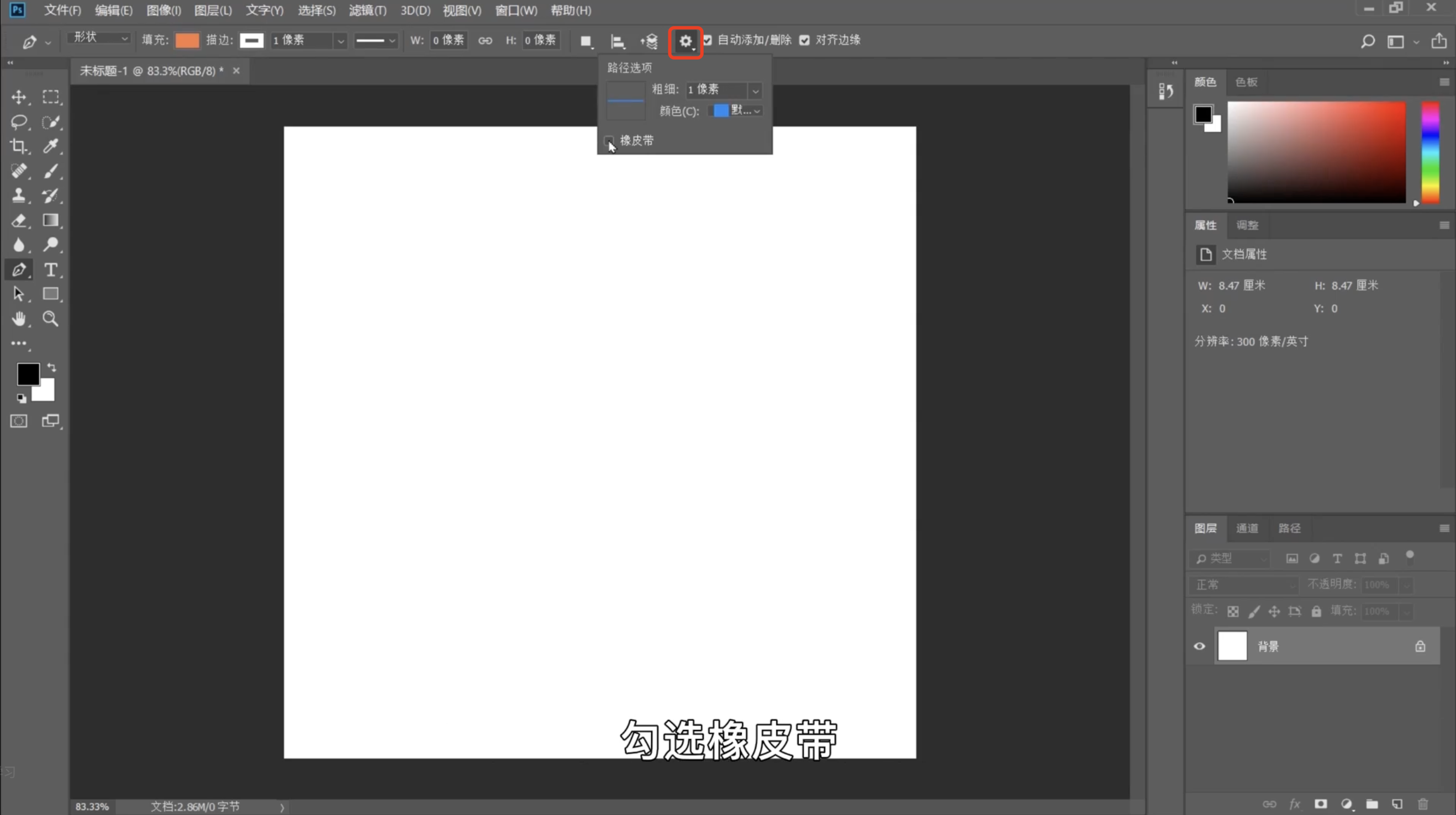
Task: Hide the 背景 layer via eye icon
Action: tap(1199, 646)
